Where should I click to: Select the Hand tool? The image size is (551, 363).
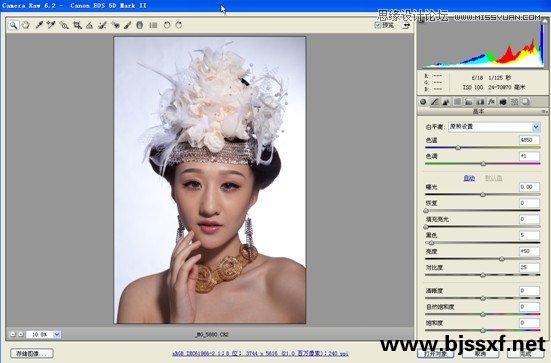26,25
